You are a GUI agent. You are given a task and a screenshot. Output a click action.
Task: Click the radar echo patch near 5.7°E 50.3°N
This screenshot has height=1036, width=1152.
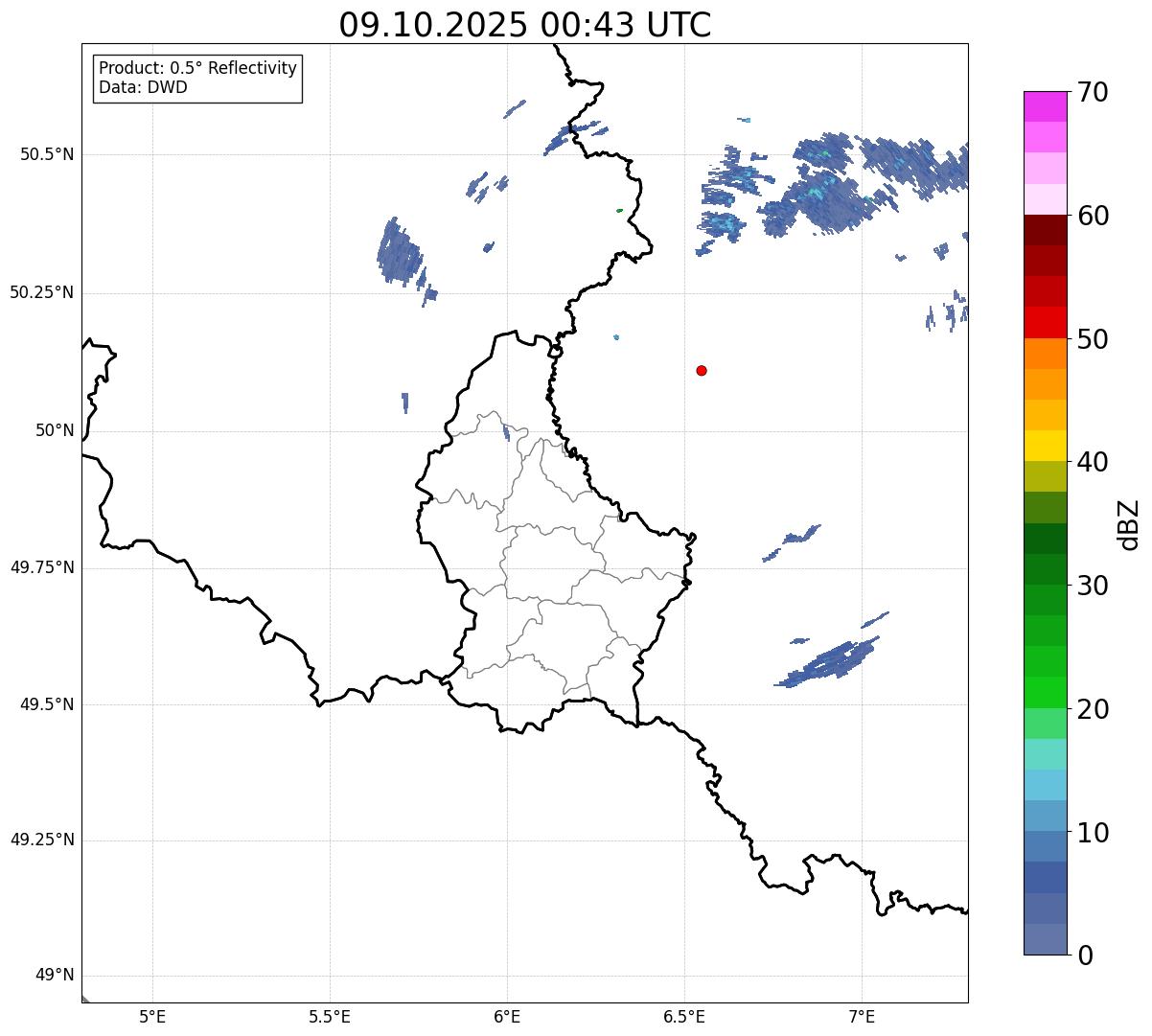coord(398,251)
